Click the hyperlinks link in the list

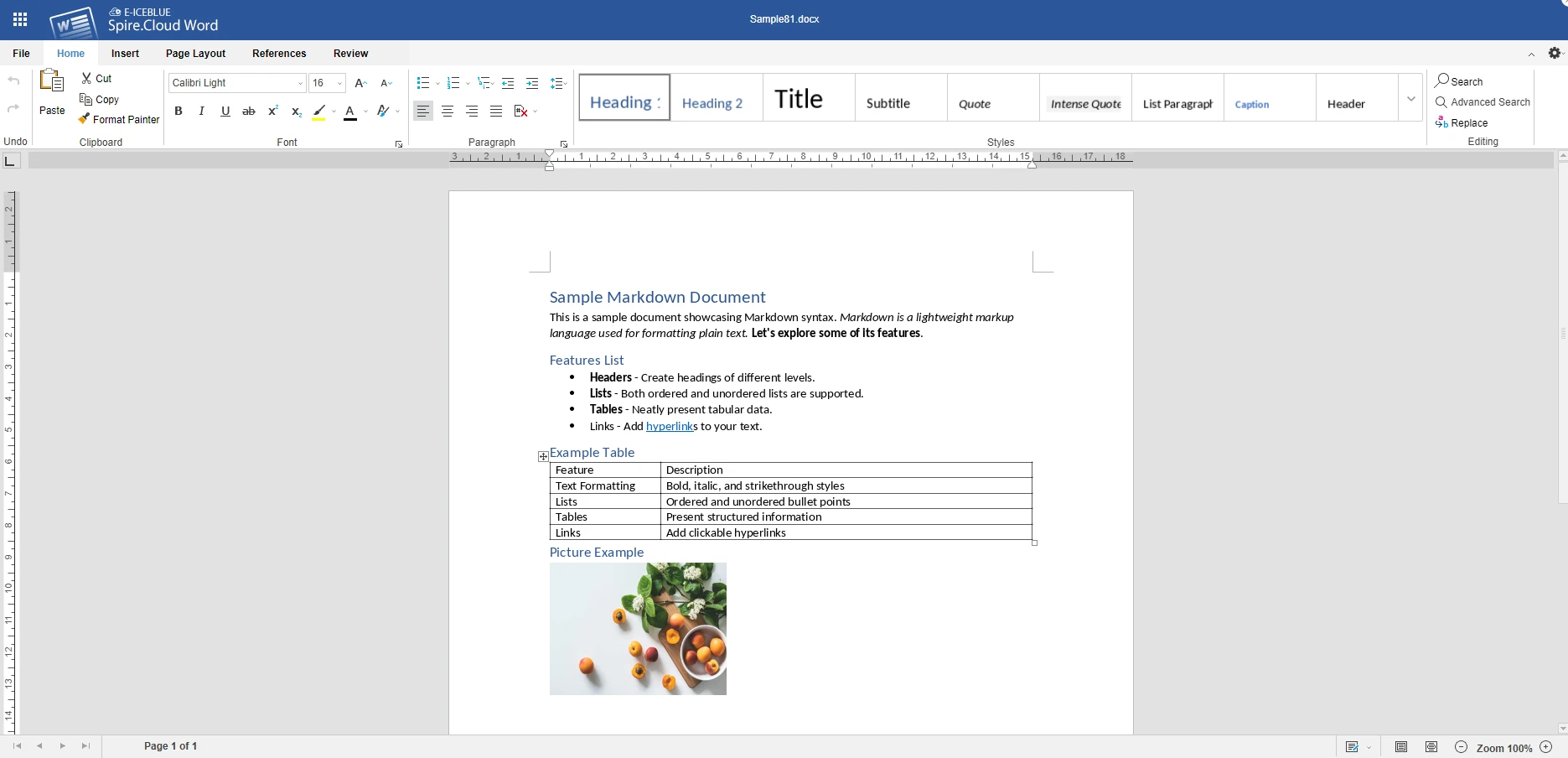(671, 426)
